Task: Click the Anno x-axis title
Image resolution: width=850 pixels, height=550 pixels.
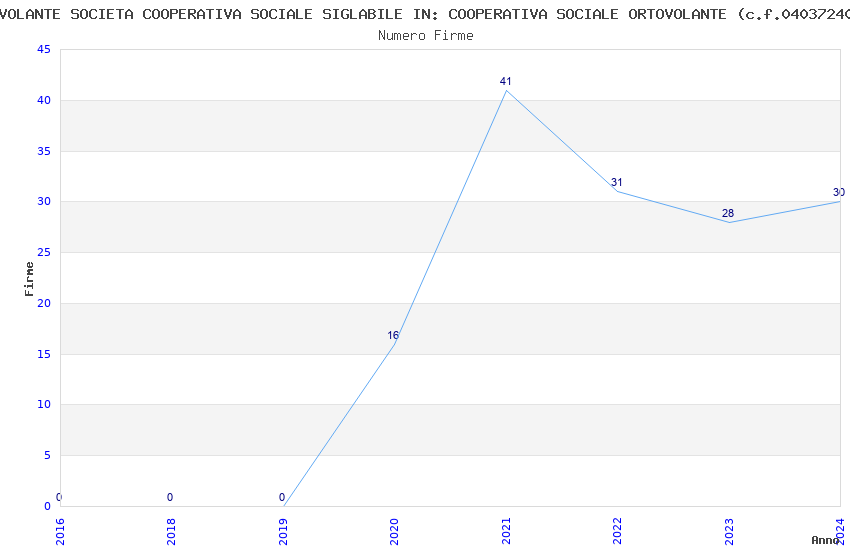Action: tap(825, 540)
